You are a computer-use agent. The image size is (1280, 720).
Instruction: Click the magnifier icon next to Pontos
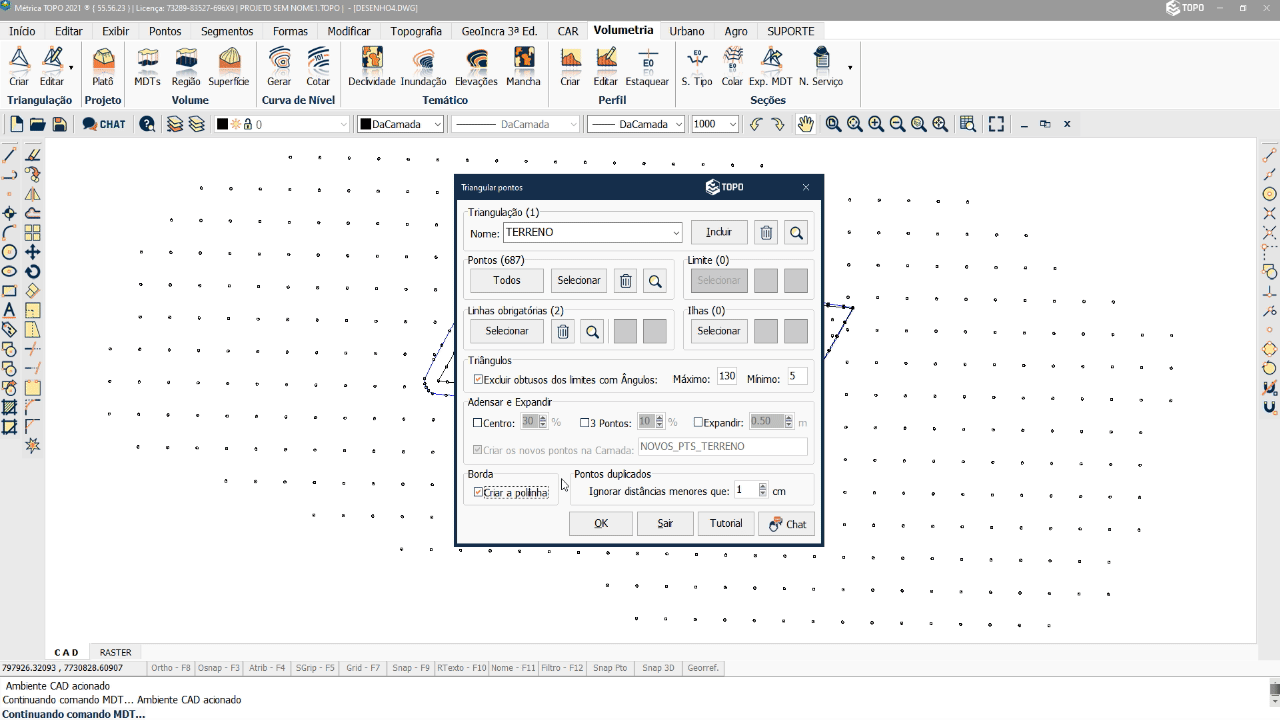point(655,281)
